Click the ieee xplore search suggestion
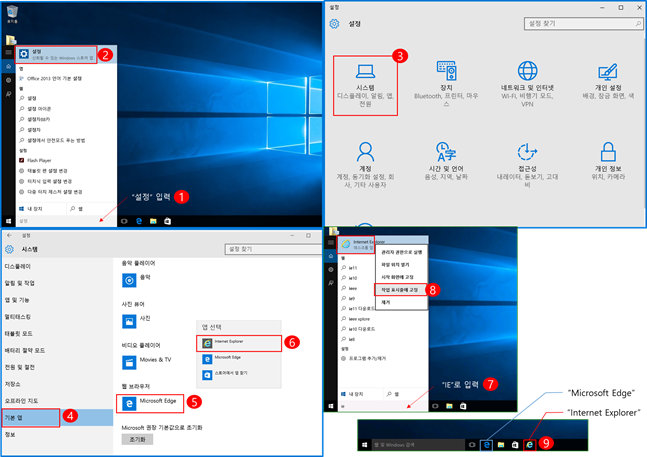This screenshot has height=457, width=647. coord(358,319)
